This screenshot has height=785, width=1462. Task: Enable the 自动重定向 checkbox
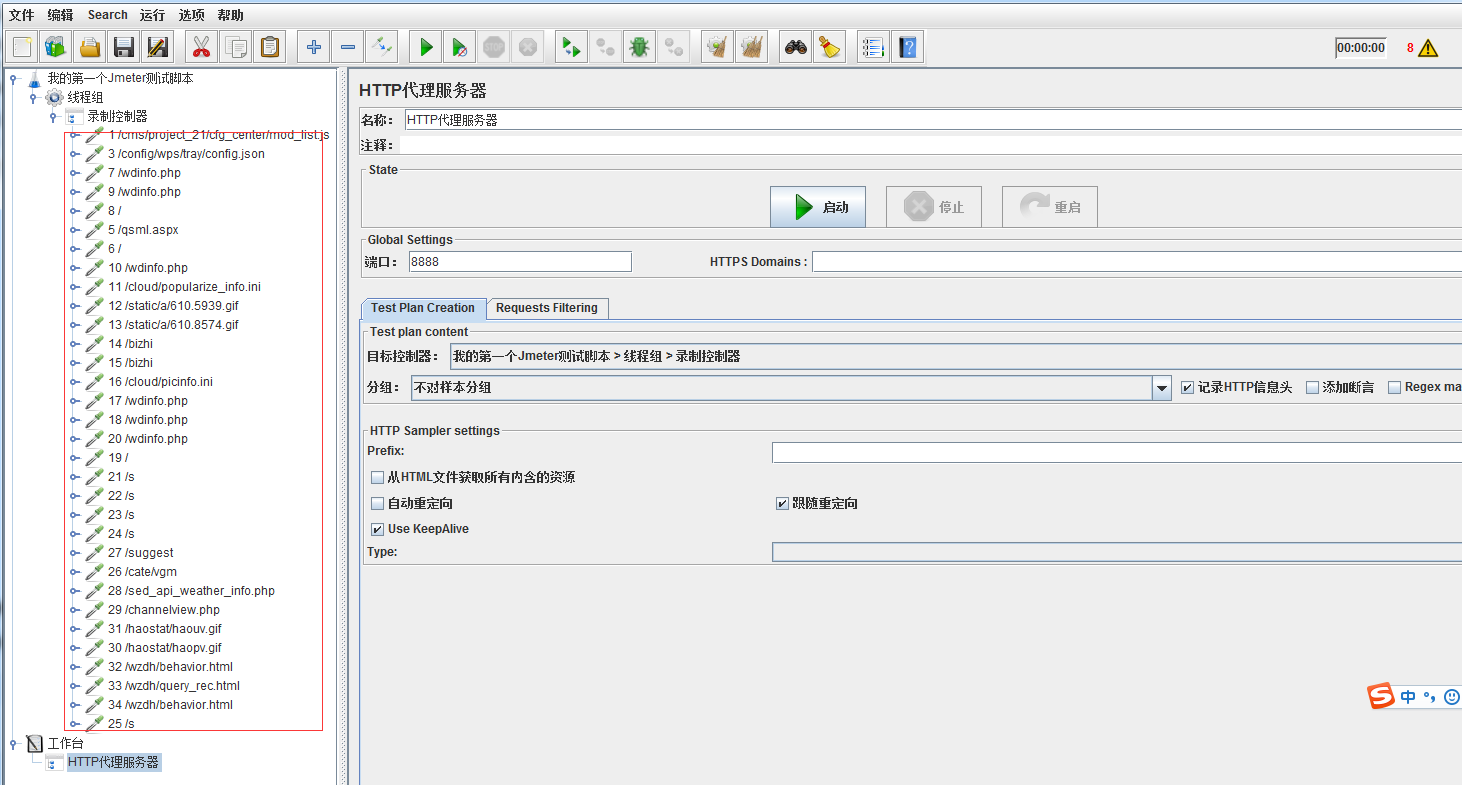378,504
